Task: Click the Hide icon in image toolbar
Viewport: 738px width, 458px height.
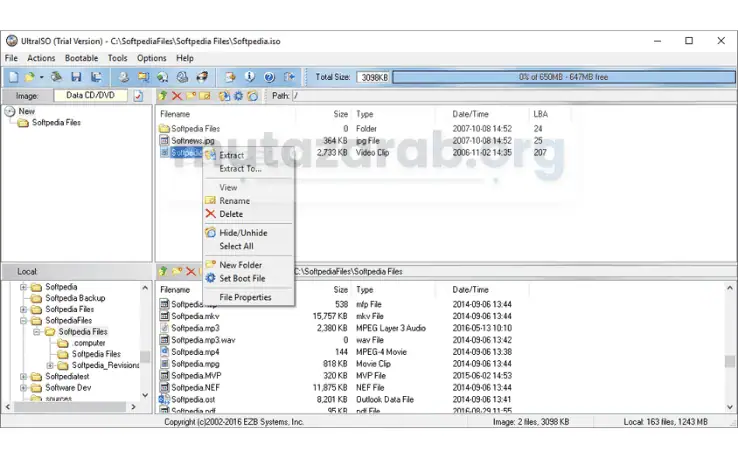Action: tap(253, 96)
